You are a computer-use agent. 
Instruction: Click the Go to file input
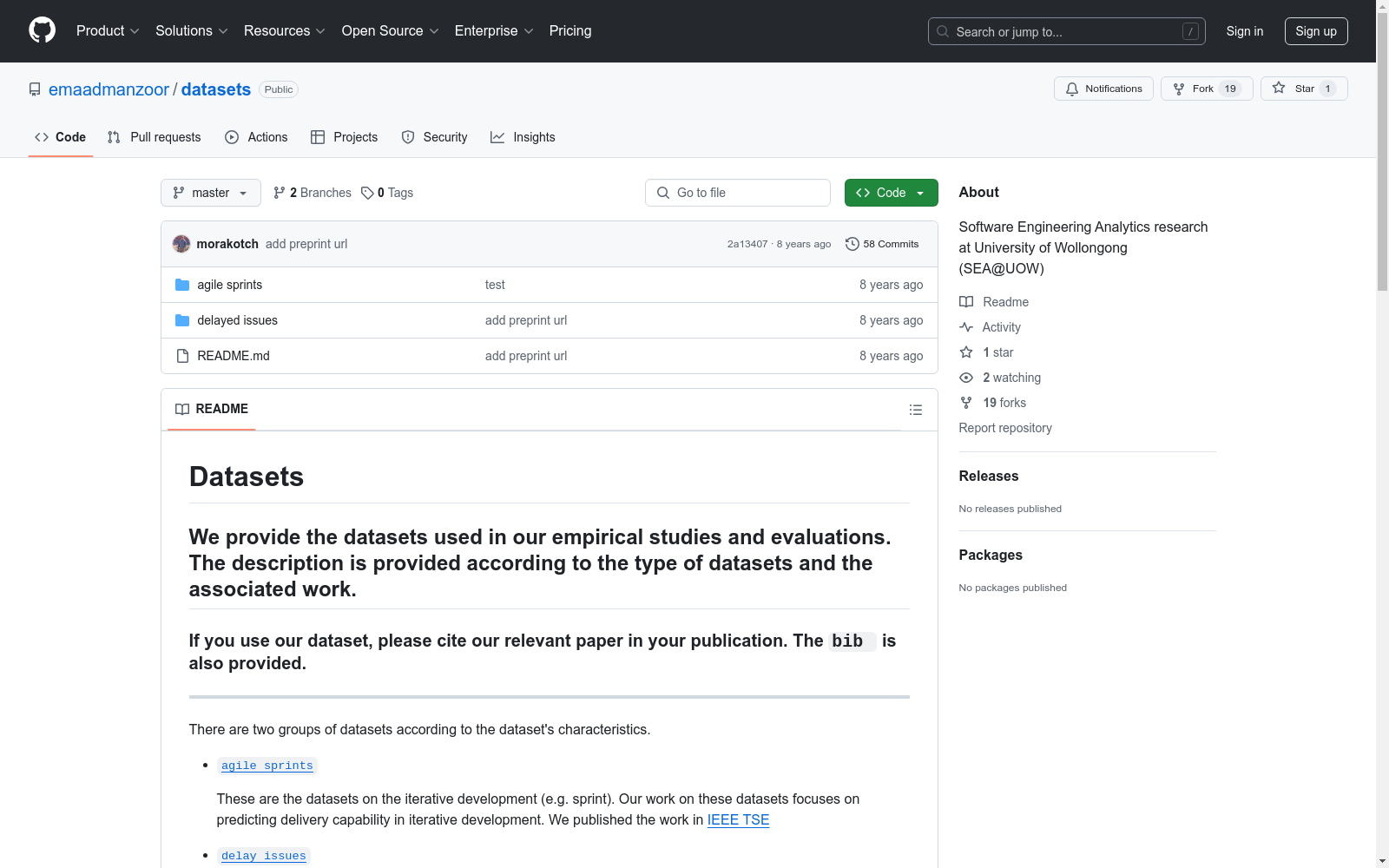[x=738, y=193]
